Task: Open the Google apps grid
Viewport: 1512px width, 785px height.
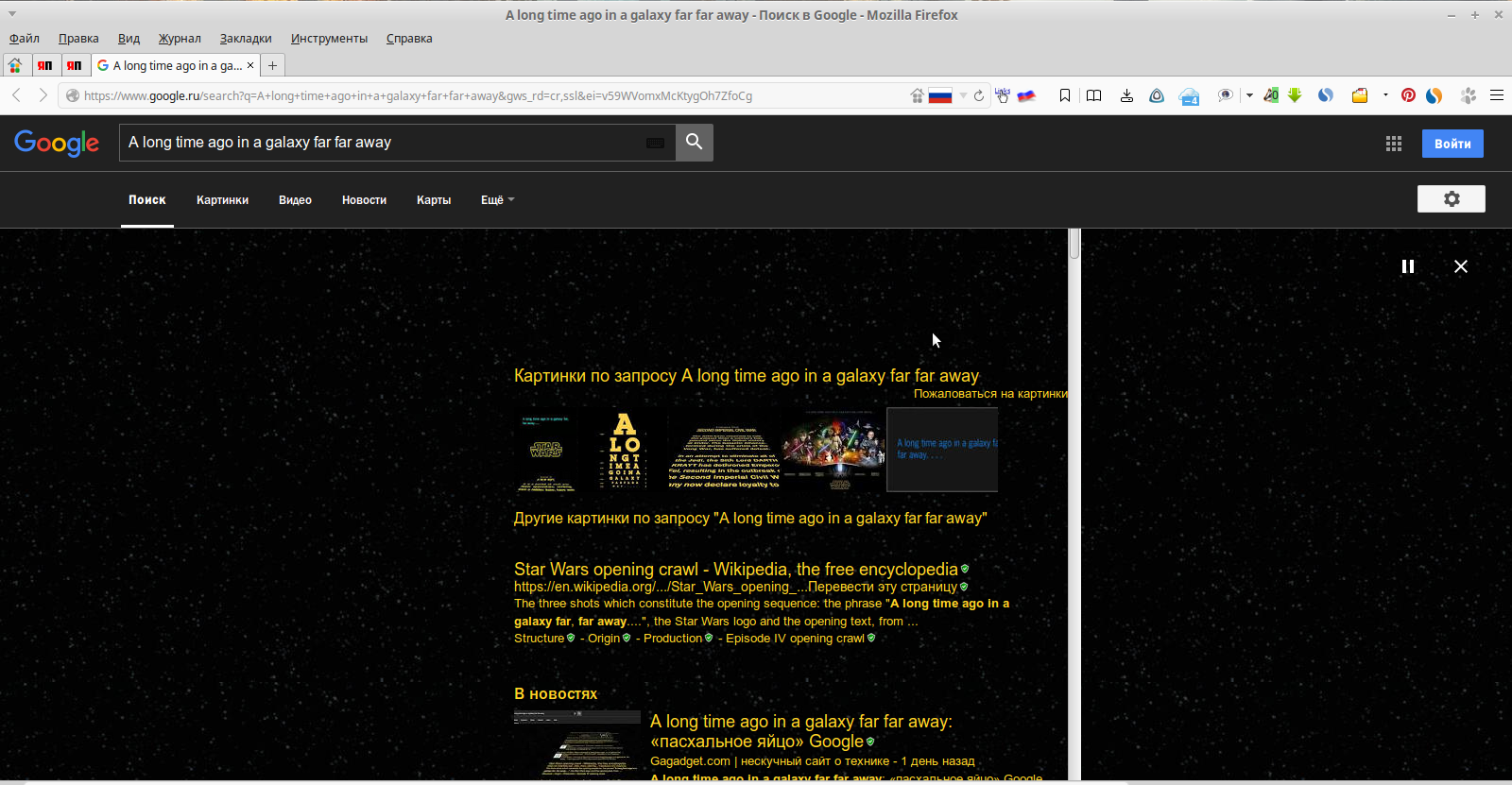Action: 1394,144
